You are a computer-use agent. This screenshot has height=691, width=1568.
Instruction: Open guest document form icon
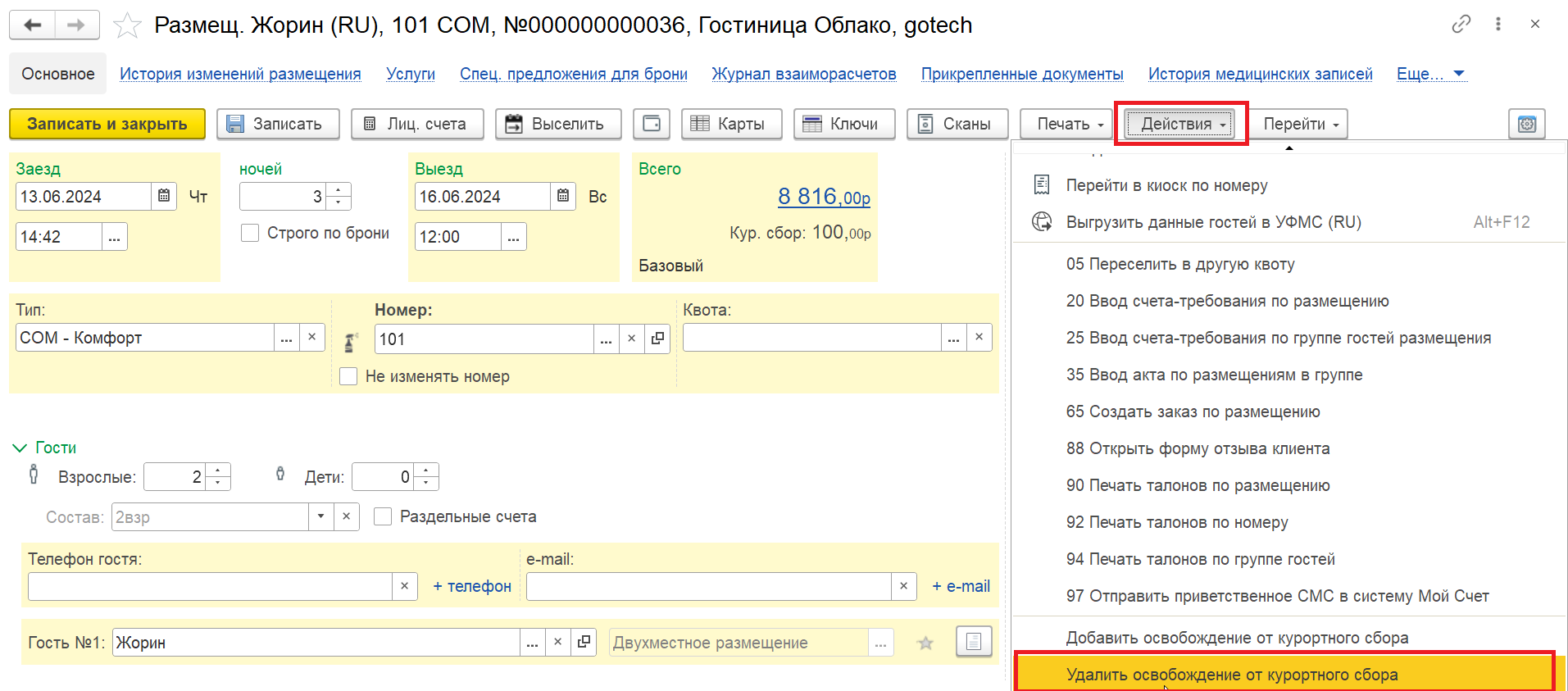tap(974, 642)
